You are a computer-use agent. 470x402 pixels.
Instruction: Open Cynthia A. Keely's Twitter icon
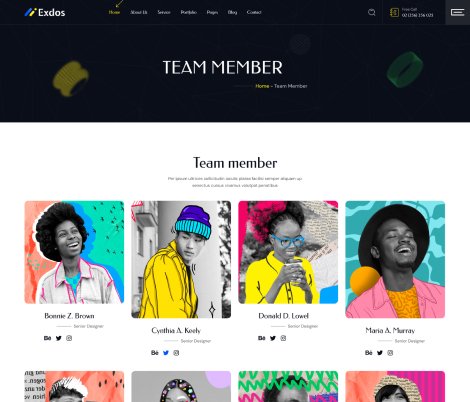(x=166, y=353)
